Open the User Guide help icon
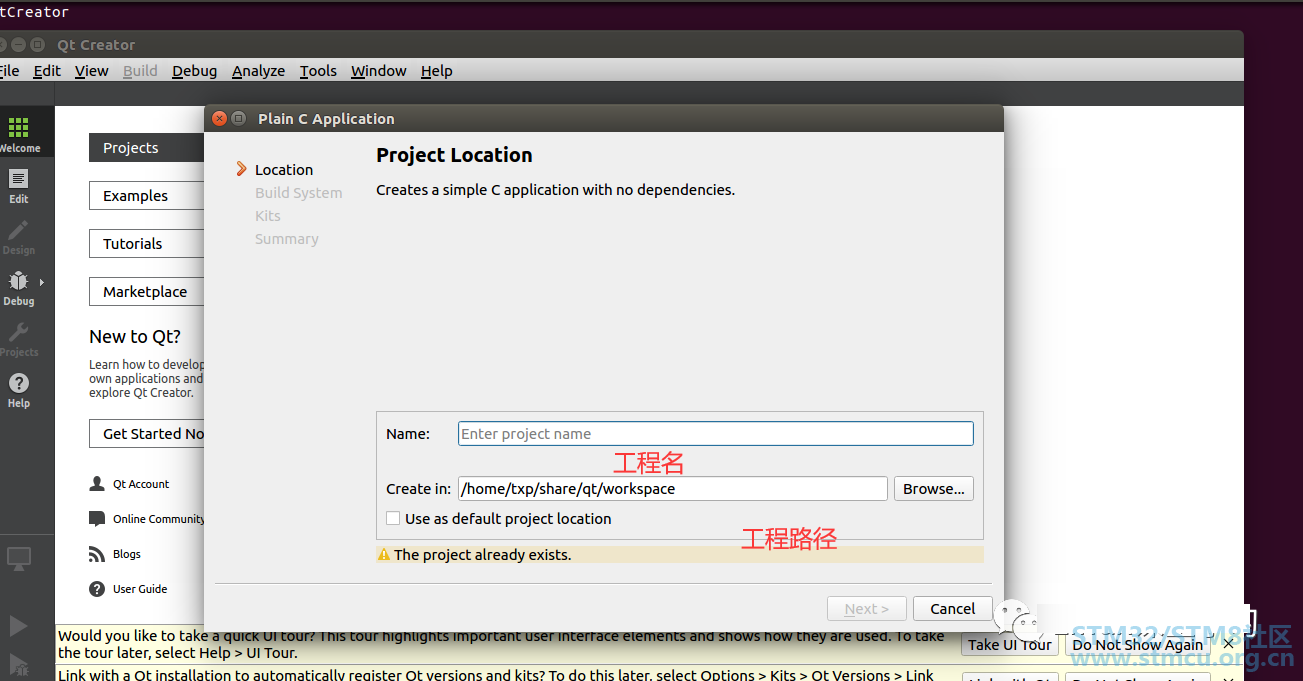Screen dimensions: 1303x681 (x=97, y=589)
